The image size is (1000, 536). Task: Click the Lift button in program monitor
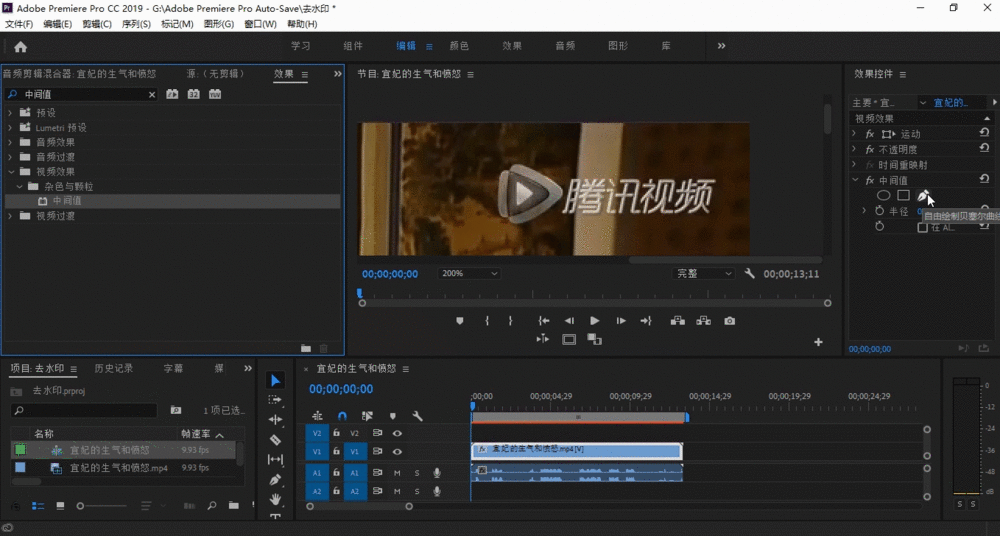click(x=678, y=321)
